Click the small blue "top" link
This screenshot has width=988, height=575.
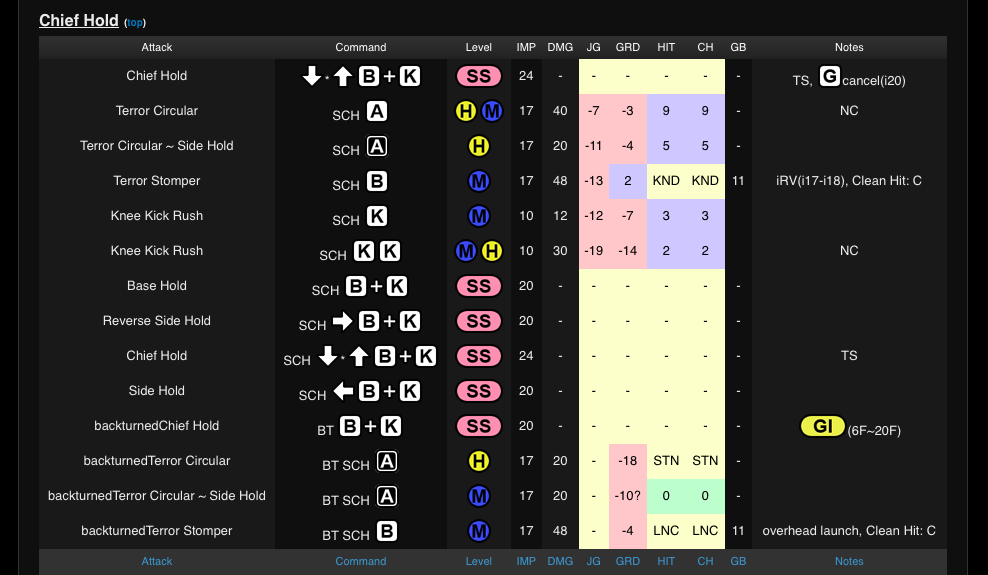[x=134, y=22]
